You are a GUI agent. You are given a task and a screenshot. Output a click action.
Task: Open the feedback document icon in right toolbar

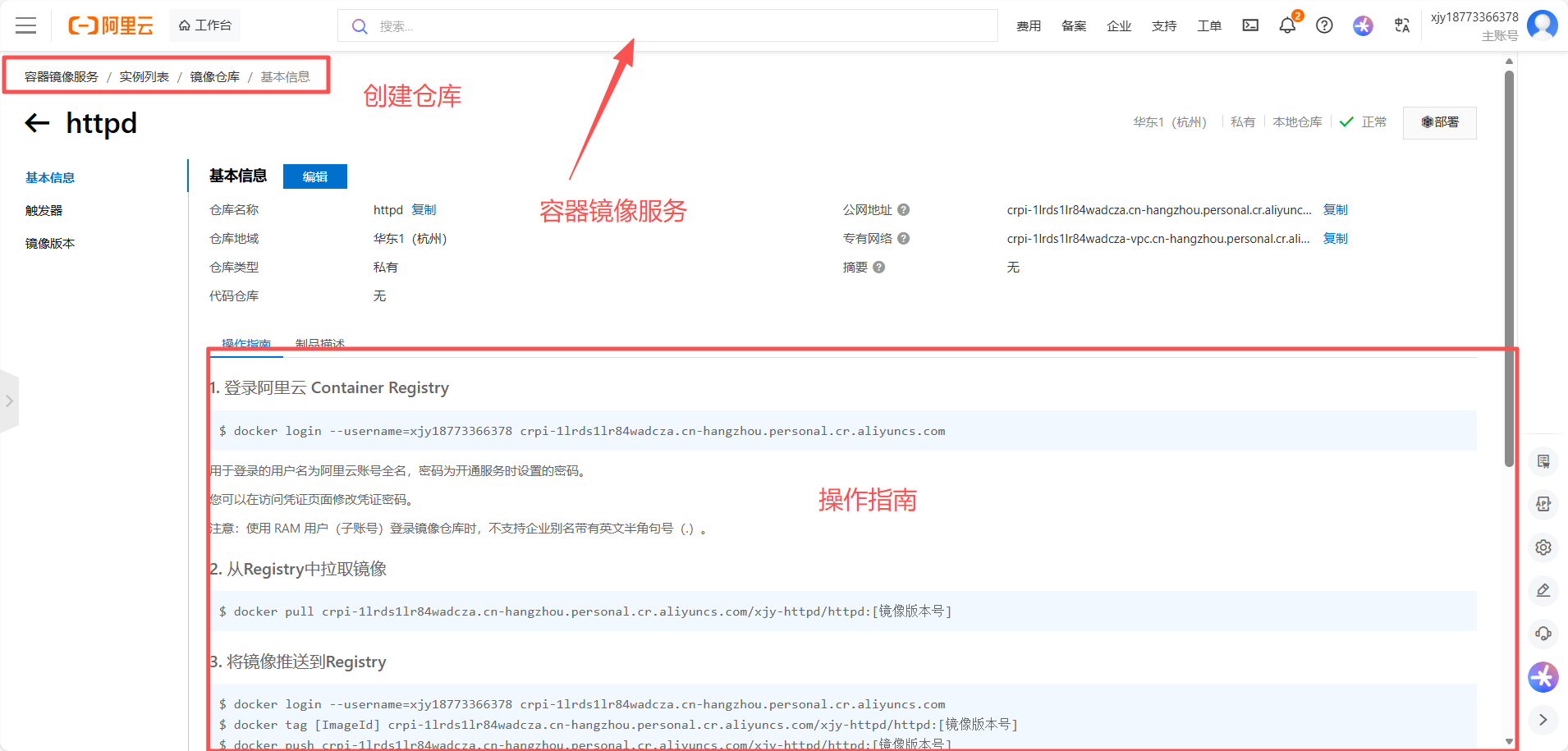[x=1543, y=461]
